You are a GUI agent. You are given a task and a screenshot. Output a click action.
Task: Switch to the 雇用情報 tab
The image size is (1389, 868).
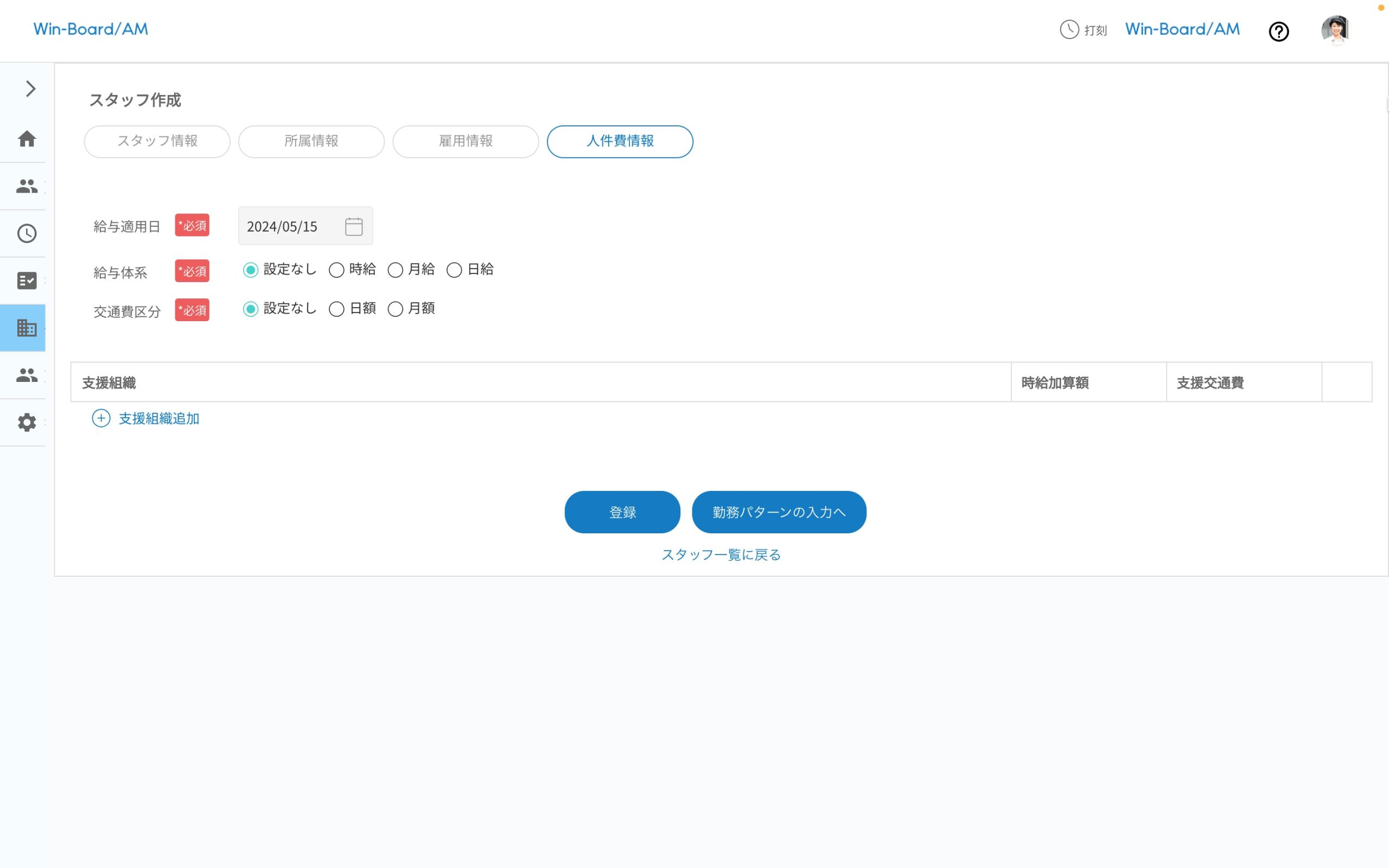[x=466, y=141]
